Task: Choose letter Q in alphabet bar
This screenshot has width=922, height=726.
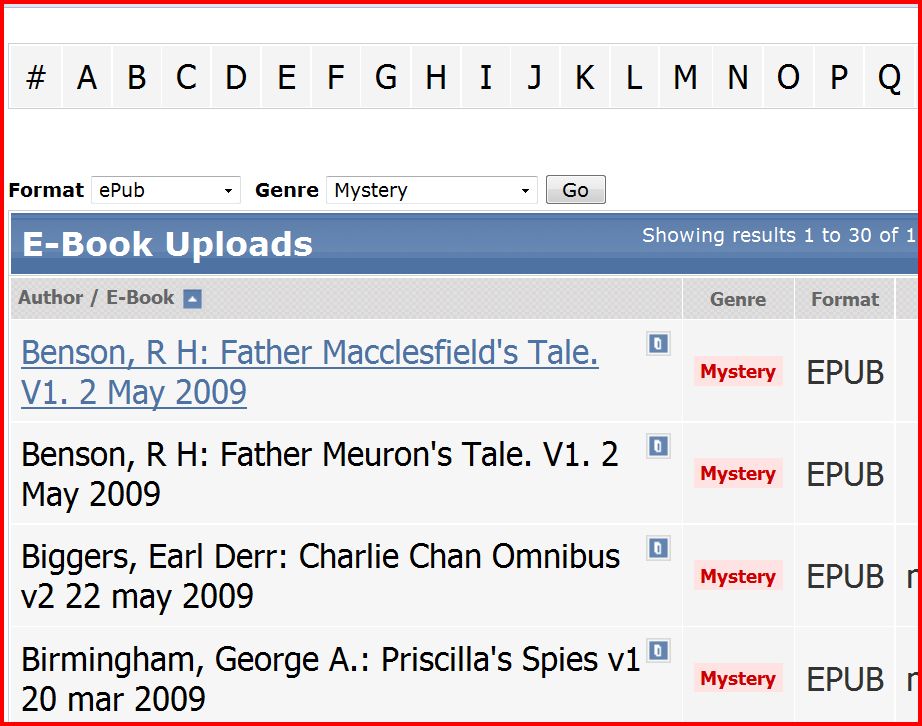Action: (x=889, y=77)
